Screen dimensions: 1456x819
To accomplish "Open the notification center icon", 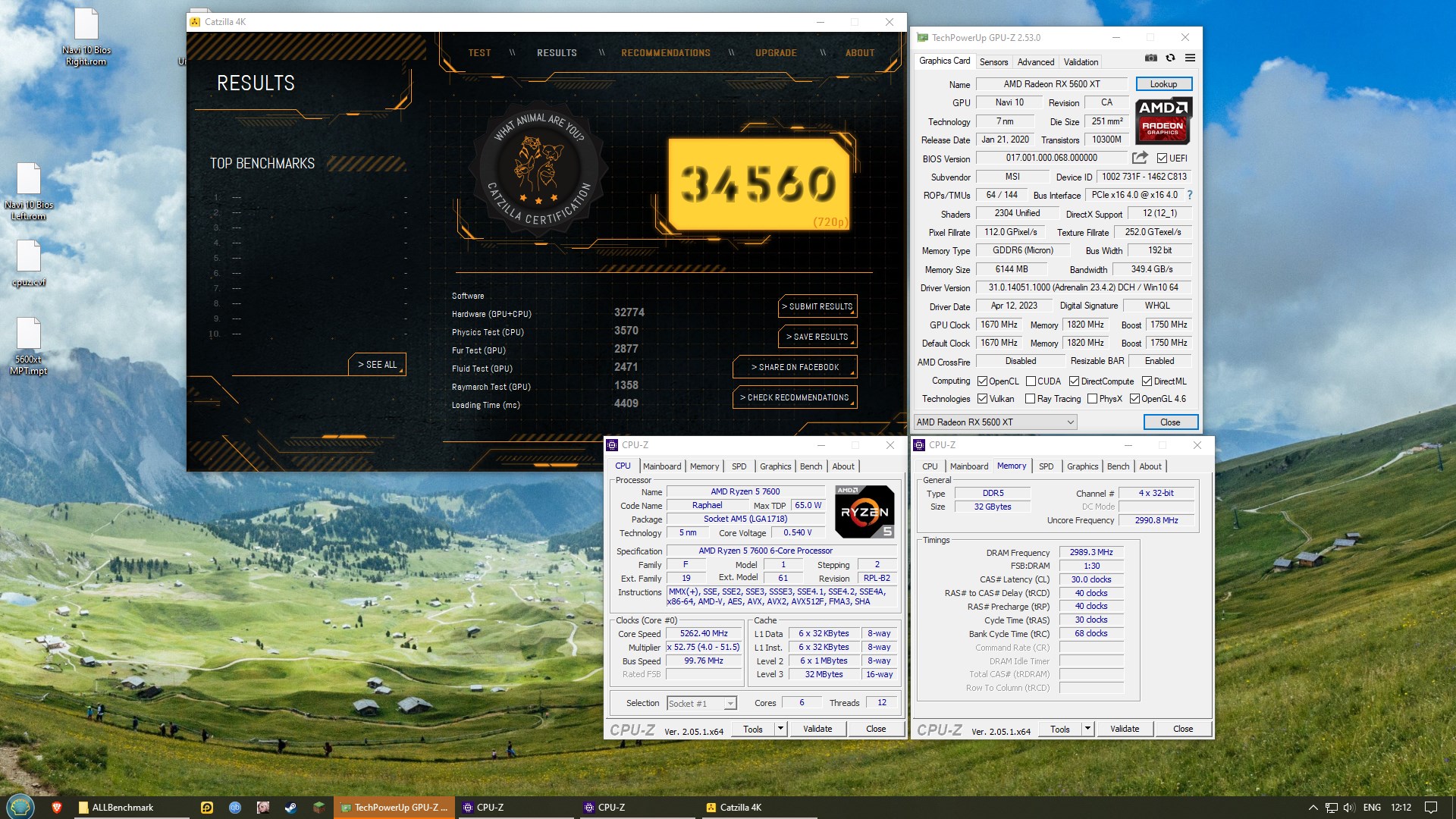I will coord(1431,808).
